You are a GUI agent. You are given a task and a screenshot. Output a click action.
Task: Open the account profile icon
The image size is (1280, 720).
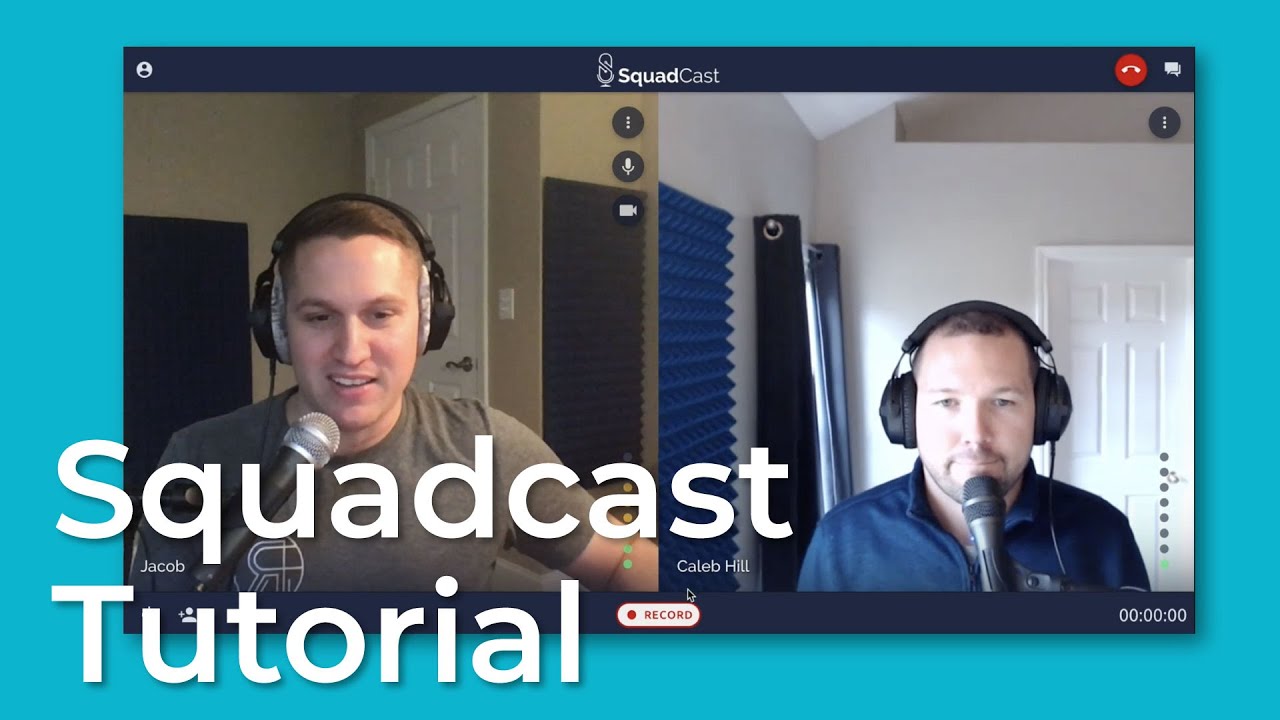[x=144, y=70]
